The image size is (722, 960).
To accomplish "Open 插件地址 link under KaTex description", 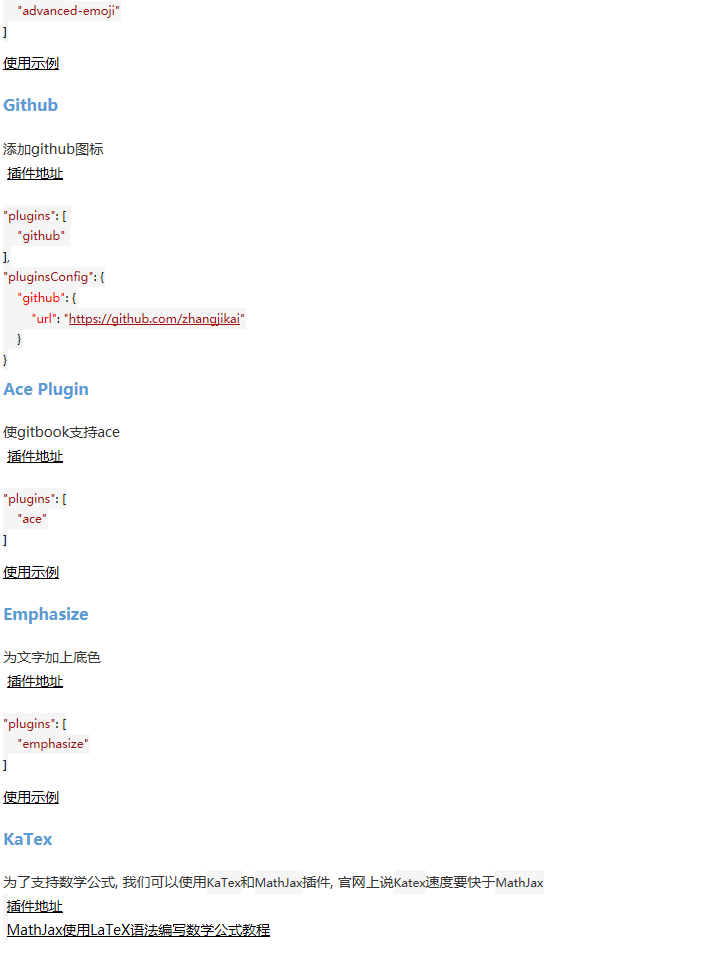I will 35,906.
